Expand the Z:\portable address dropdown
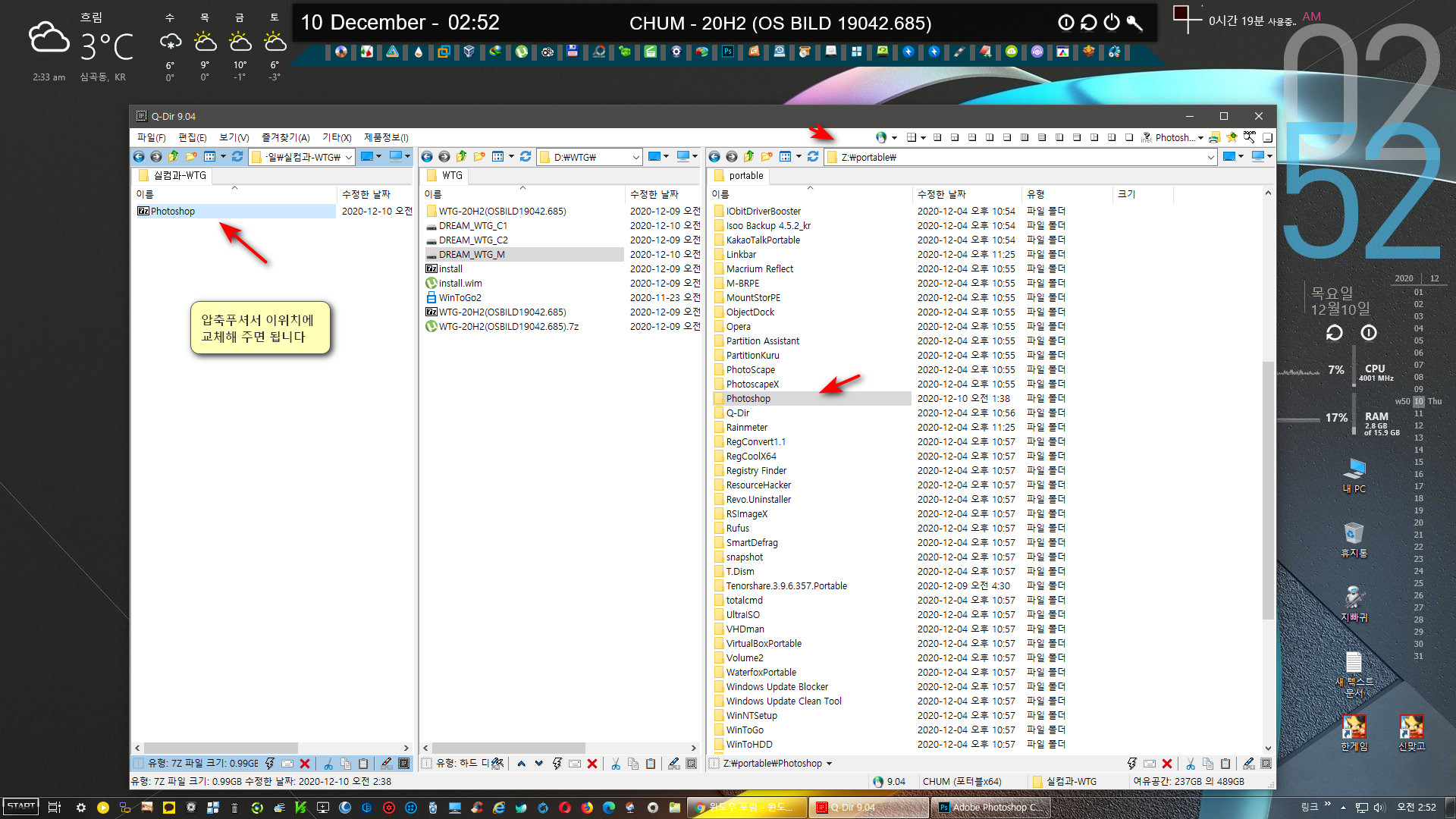The height and width of the screenshot is (819, 1456). [1211, 157]
